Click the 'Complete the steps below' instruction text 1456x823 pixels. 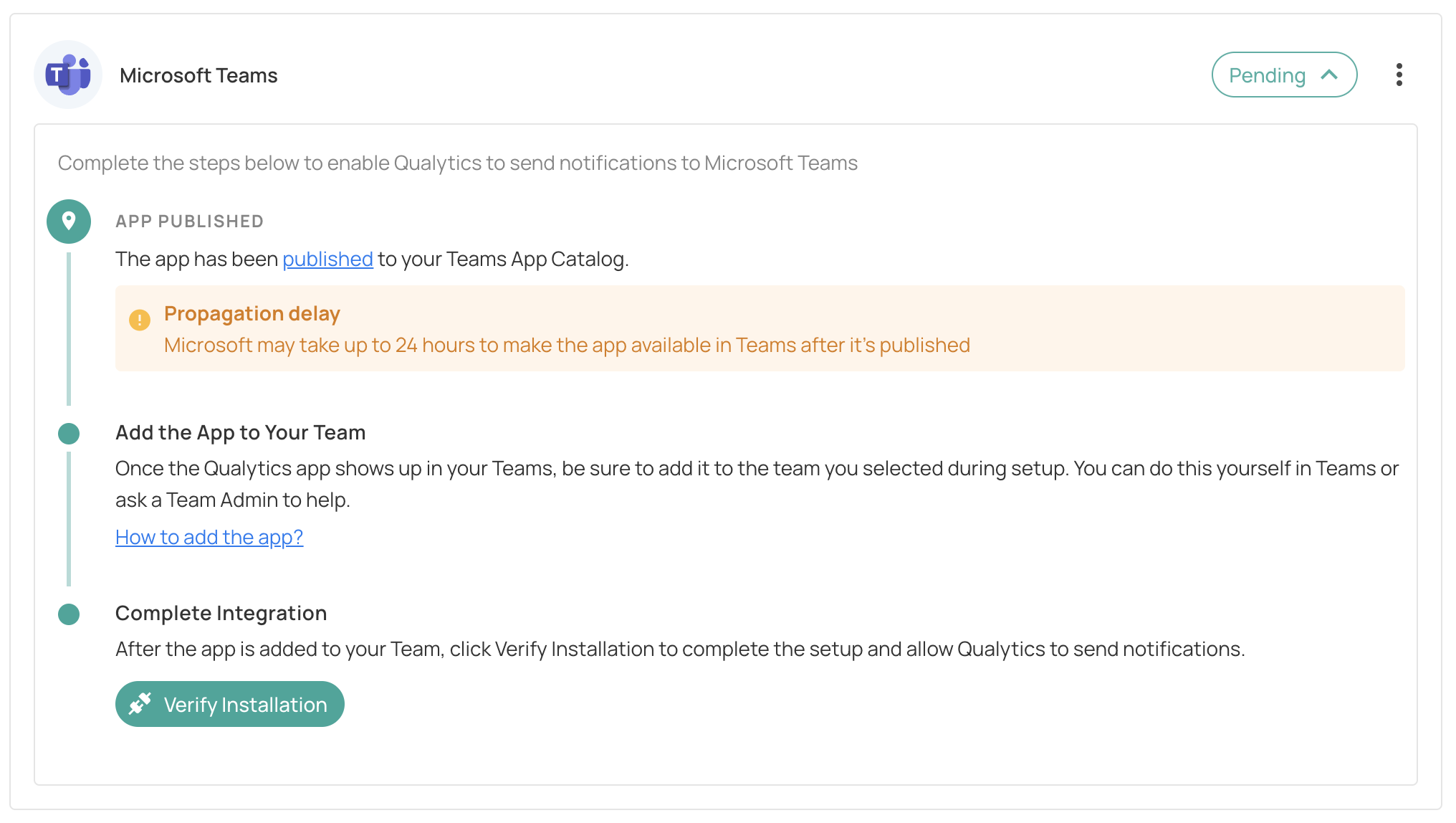click(x=457, y=163)
